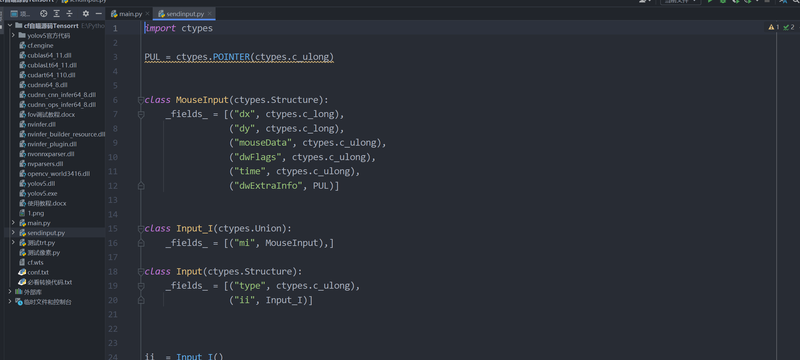
Task: Select nvinfer_plugin.dll file
Action: pos(48,144)
